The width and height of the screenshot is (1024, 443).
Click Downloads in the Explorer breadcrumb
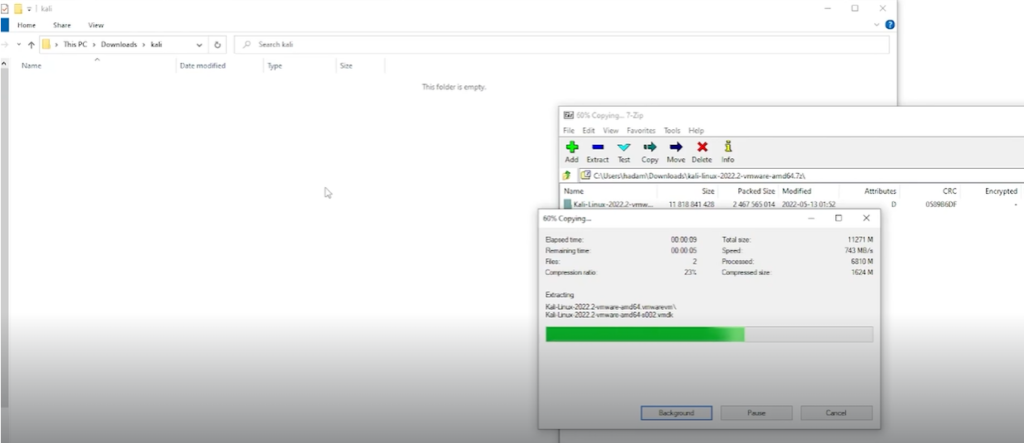[x=119, y=44]
